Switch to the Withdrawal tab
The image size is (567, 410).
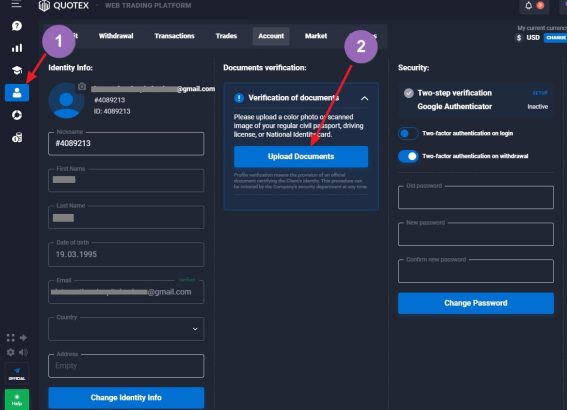pos(116,36)
